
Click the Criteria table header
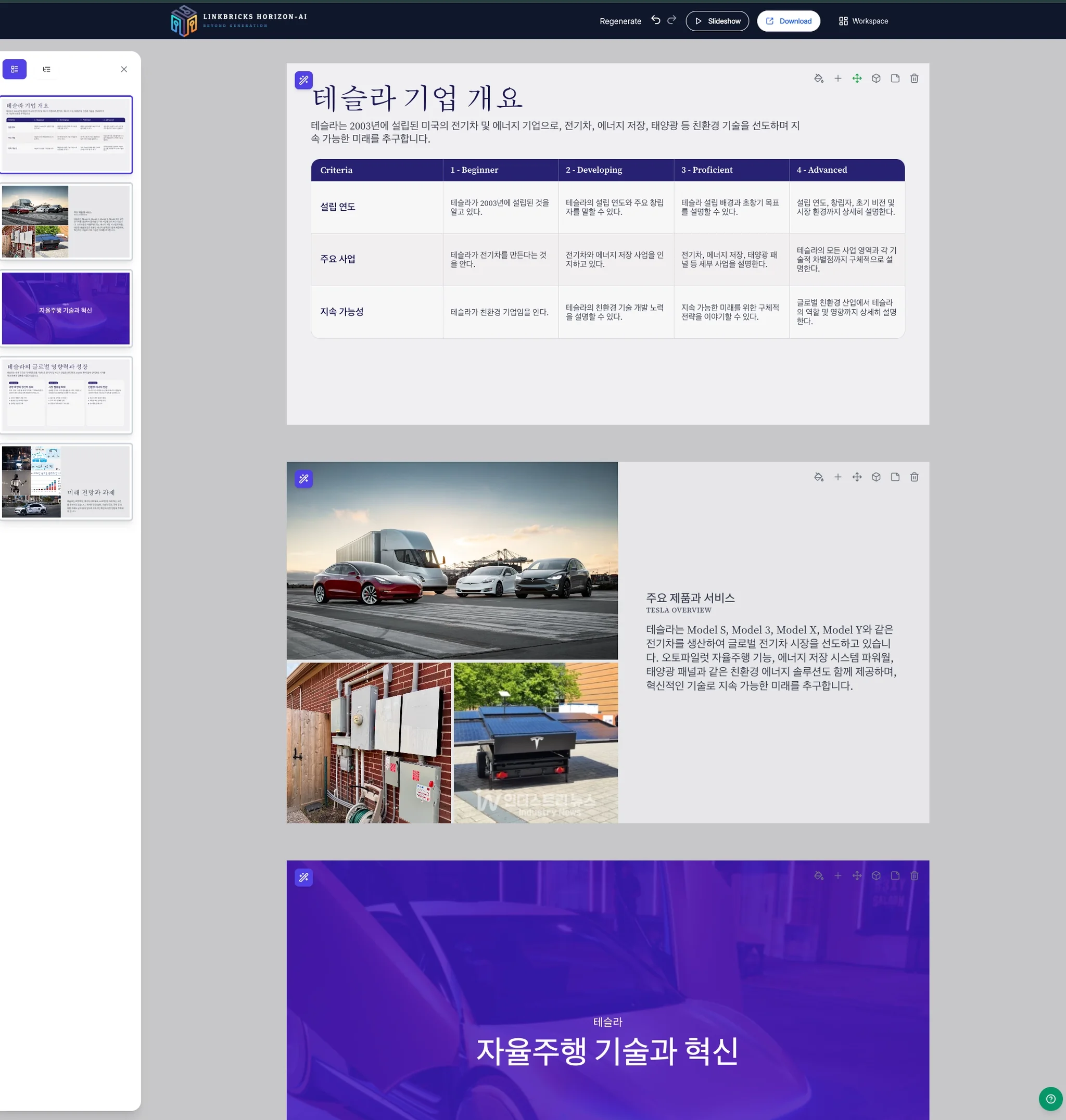336,170
